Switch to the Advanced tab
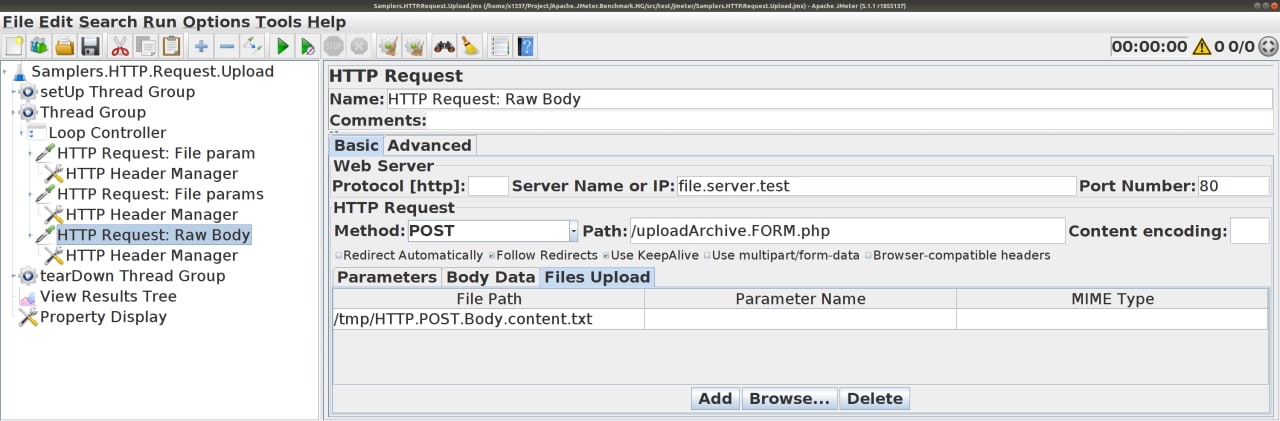1280x421 pixels. point(429,145)
